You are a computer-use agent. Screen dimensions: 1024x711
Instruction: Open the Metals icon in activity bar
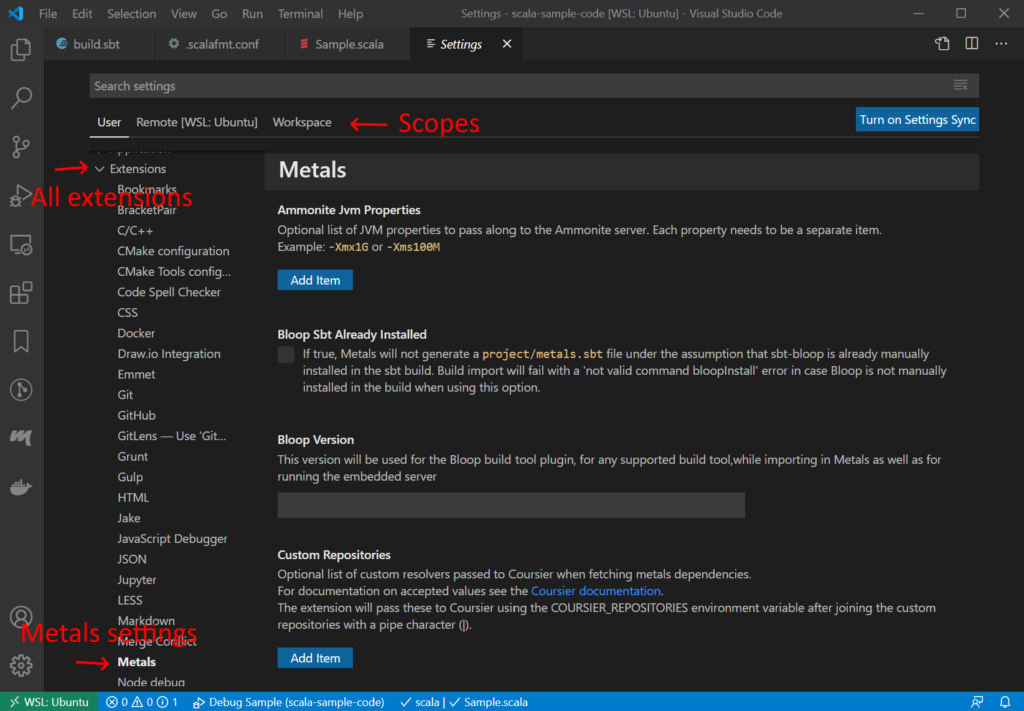click(x=21, y=438)
